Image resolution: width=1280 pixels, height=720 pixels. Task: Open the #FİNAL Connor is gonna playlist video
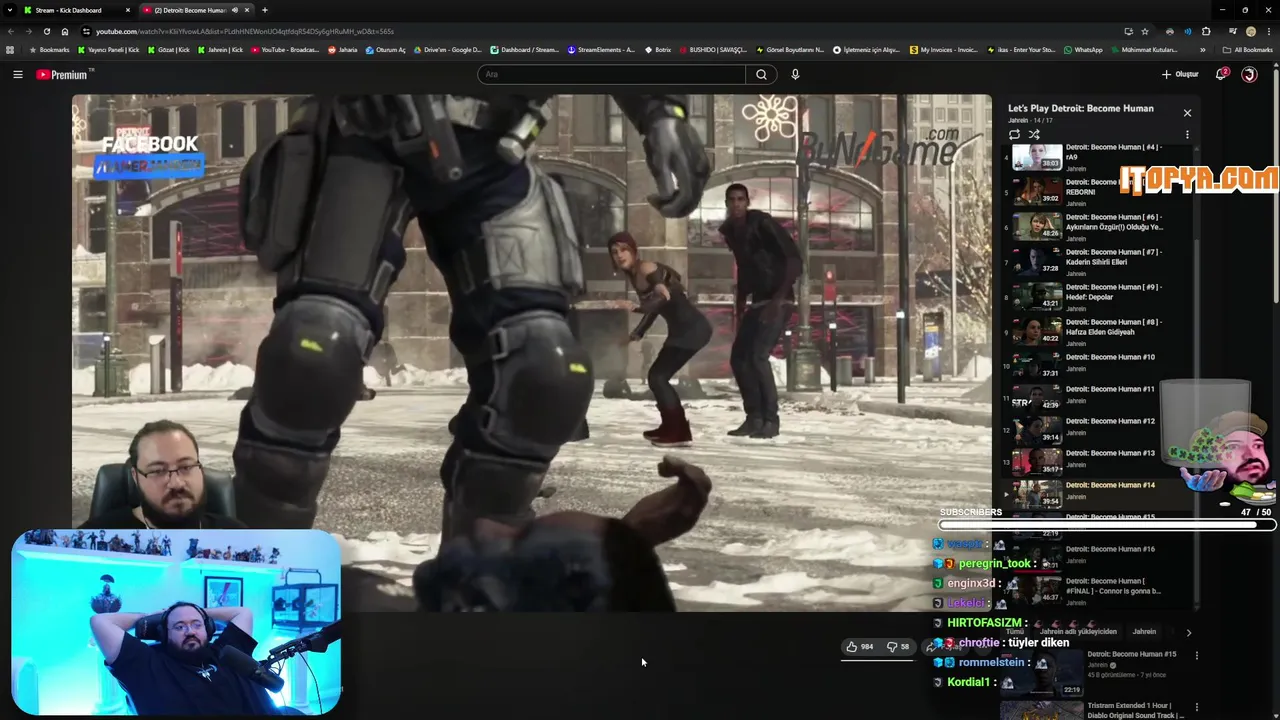coord(1100,589)
